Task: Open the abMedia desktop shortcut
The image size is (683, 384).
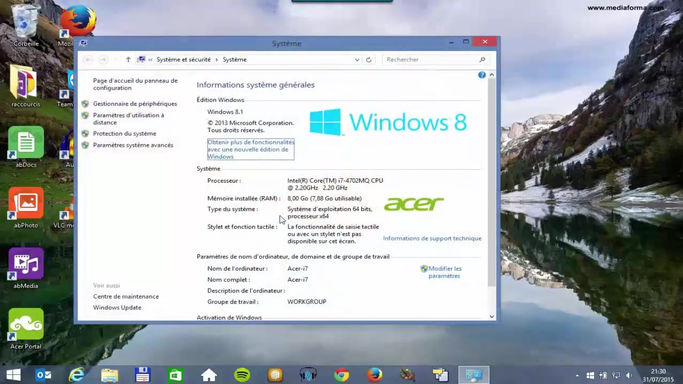Action: 26,268
